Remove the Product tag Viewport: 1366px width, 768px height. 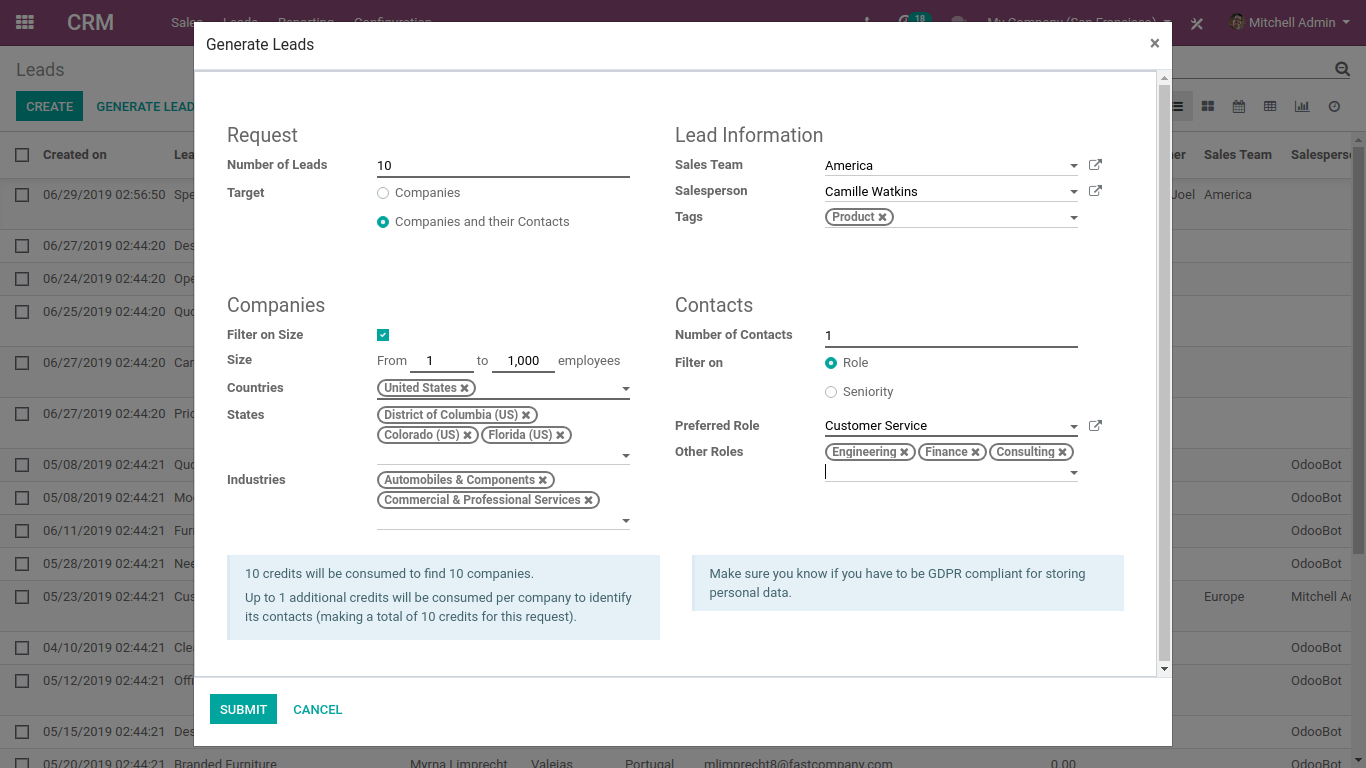click(x=883, y=217)
